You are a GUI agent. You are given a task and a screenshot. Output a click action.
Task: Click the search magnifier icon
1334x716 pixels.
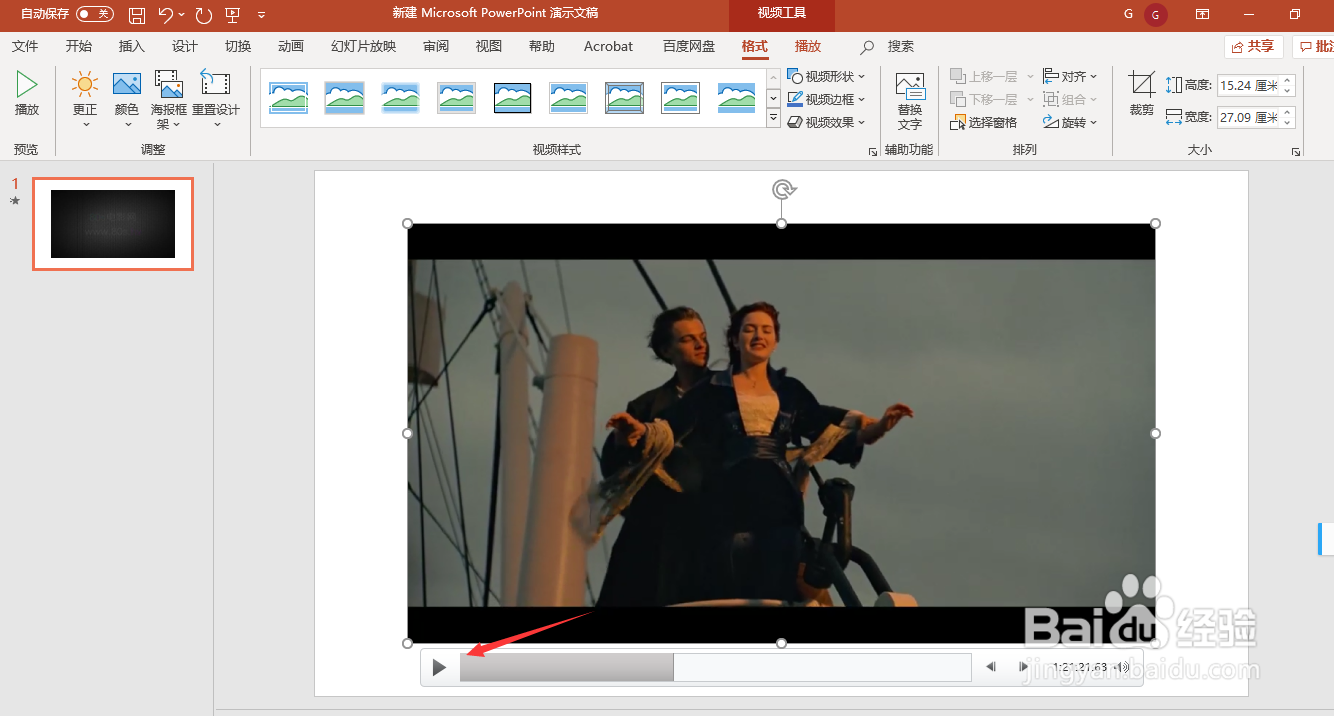click(867, 47)
